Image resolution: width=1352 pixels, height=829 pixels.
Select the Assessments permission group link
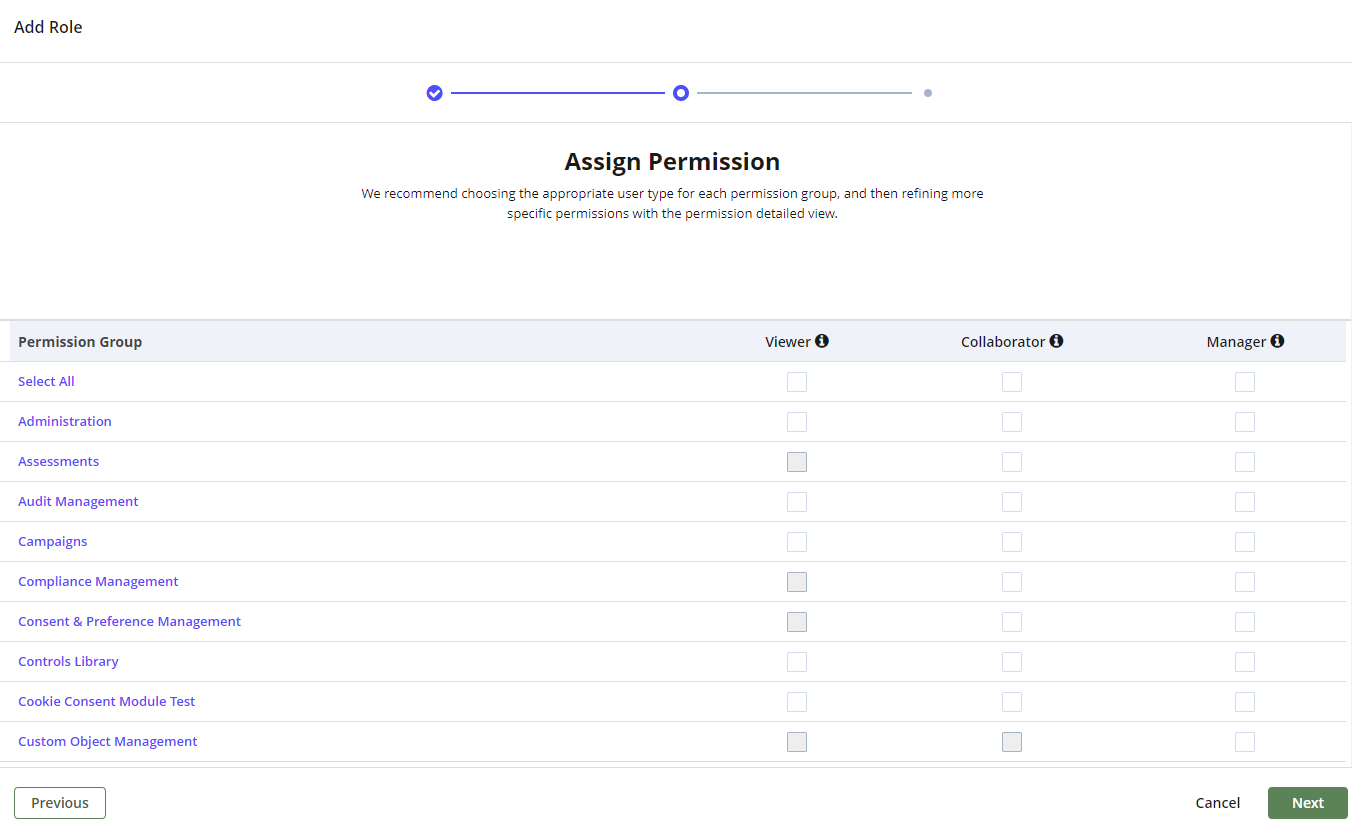coord(58,461)
